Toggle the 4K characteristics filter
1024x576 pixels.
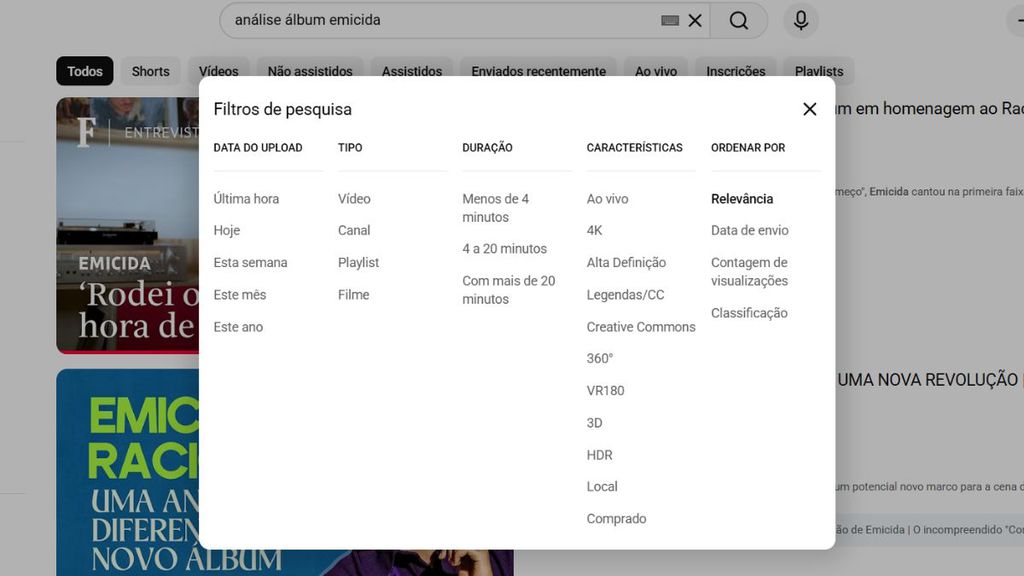pyautogui.click(x=594, y=231)
